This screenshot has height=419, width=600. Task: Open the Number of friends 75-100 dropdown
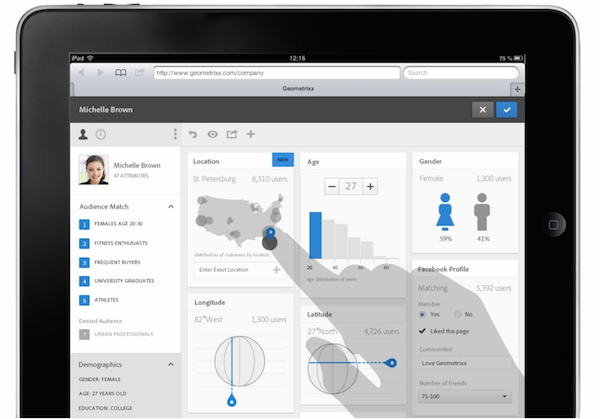point(465,396)
